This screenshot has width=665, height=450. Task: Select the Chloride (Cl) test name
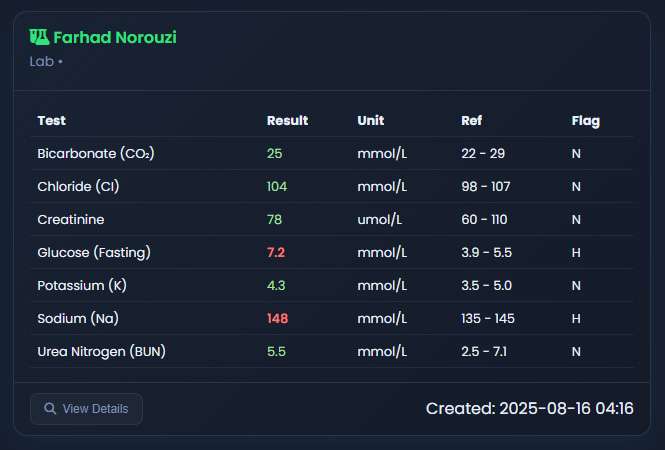(85, 187)
